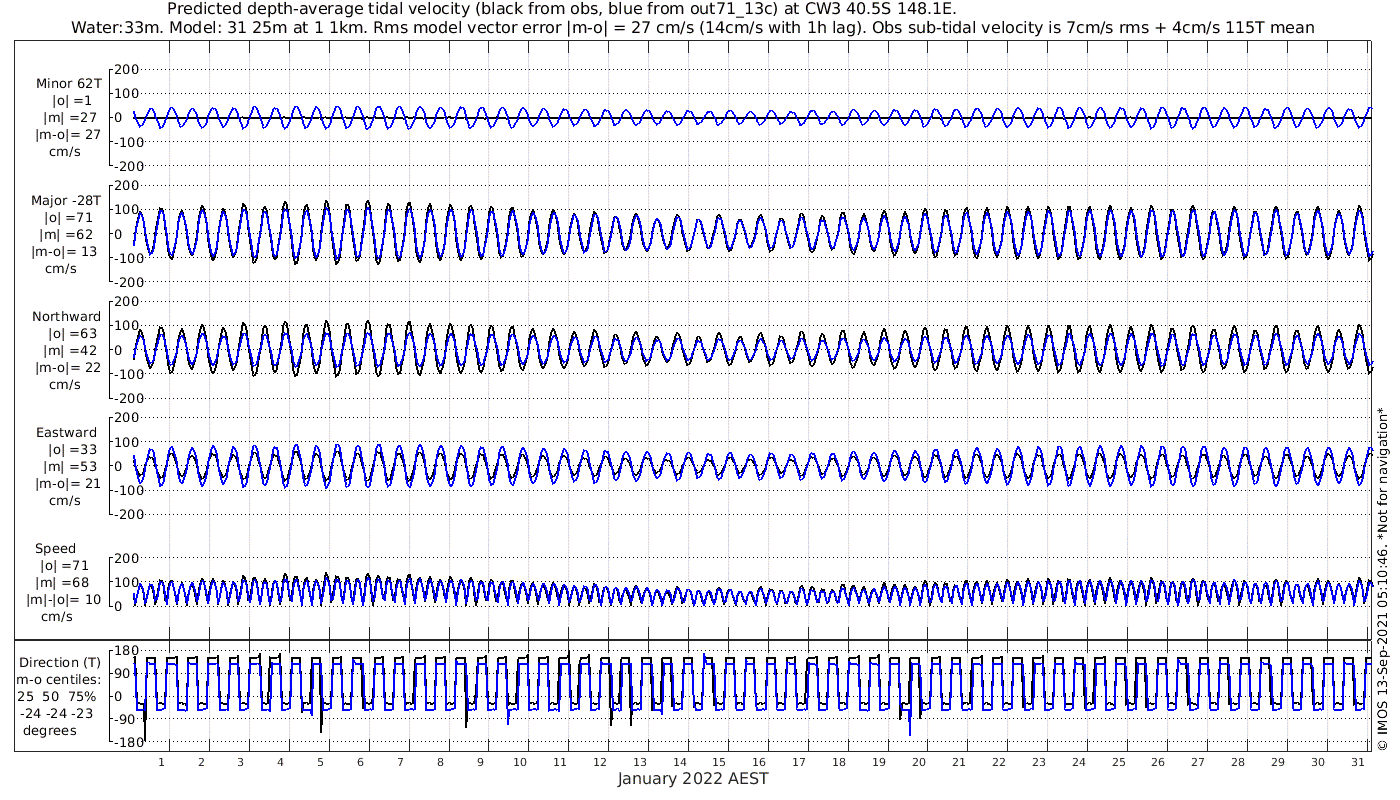Click the 'Minor 62T' panel label
This screenshot has width=1400, height=800.
click(68, 84)
